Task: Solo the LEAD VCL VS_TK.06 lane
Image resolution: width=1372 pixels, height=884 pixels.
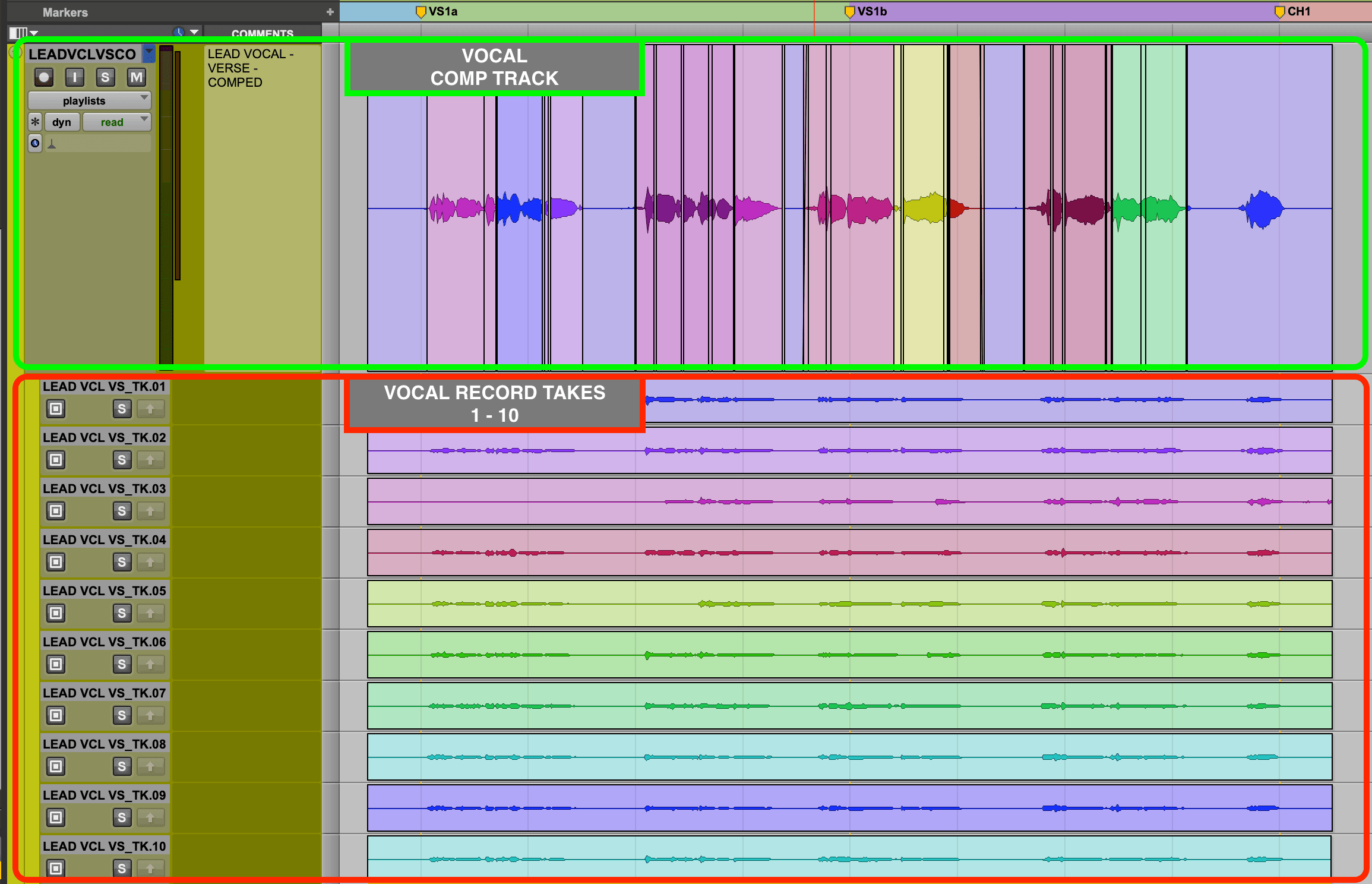Action: (122, 664)
